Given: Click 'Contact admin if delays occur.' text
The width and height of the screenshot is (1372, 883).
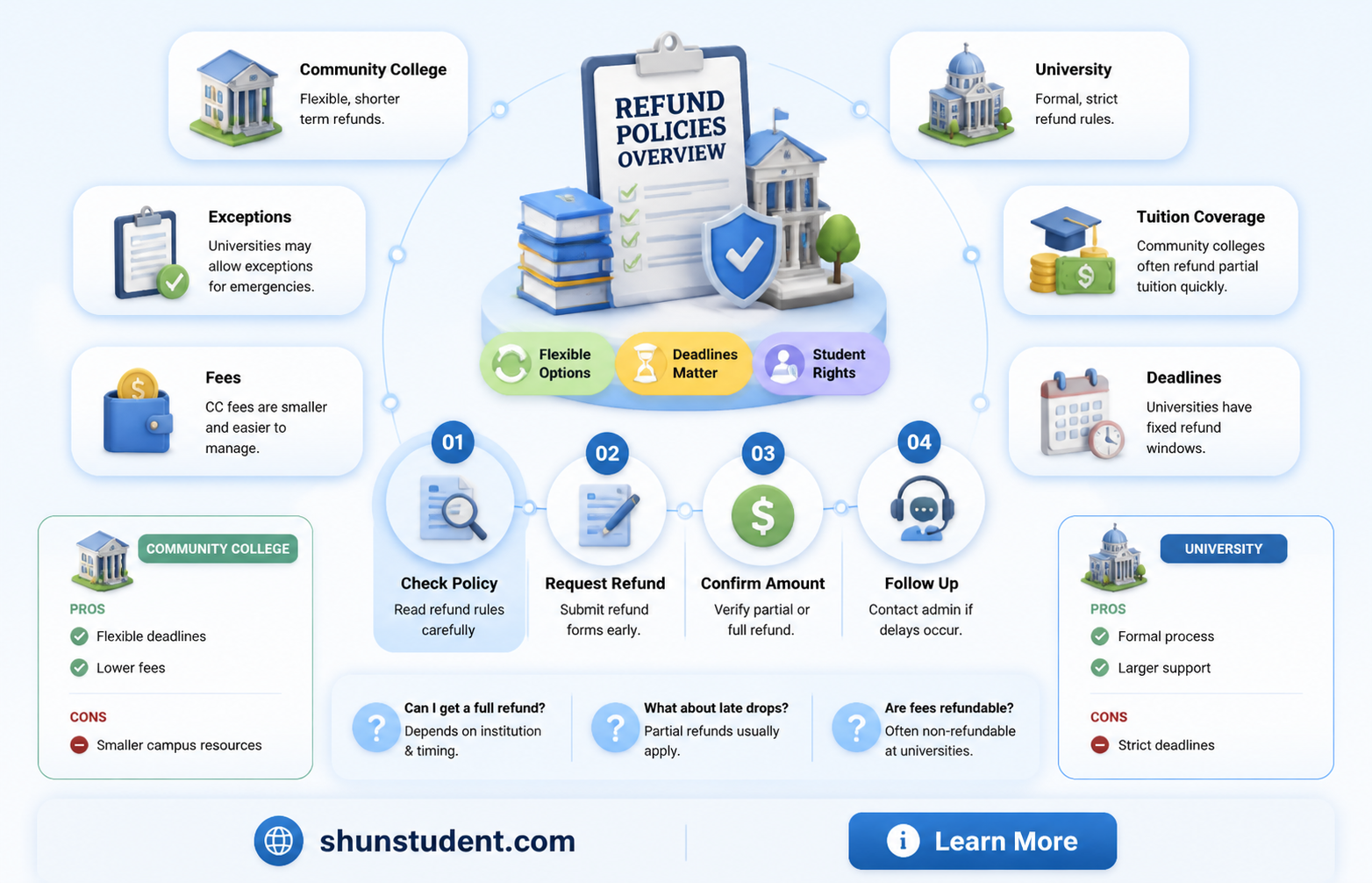Looking at the screenshot, I should tap(921, 620).
